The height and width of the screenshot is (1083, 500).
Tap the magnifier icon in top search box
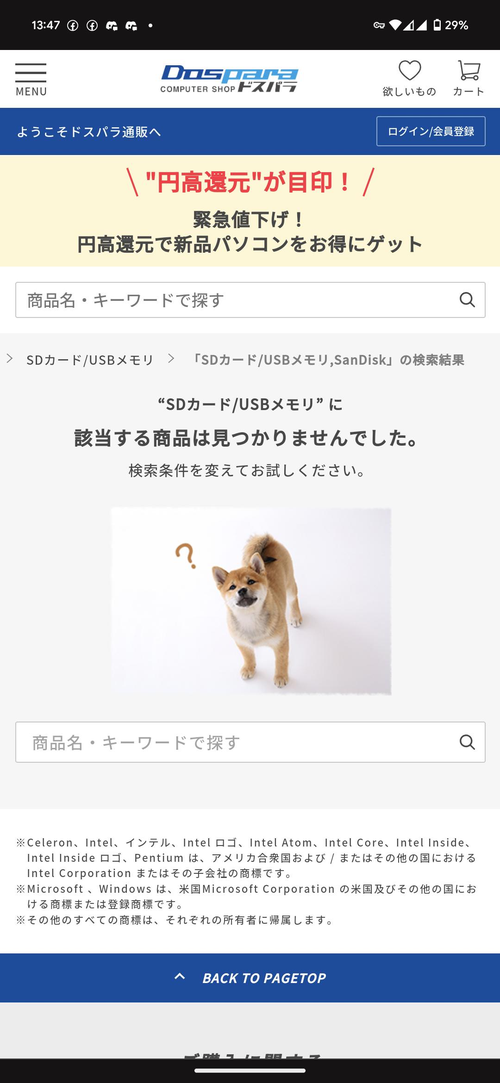pos(468,300)
